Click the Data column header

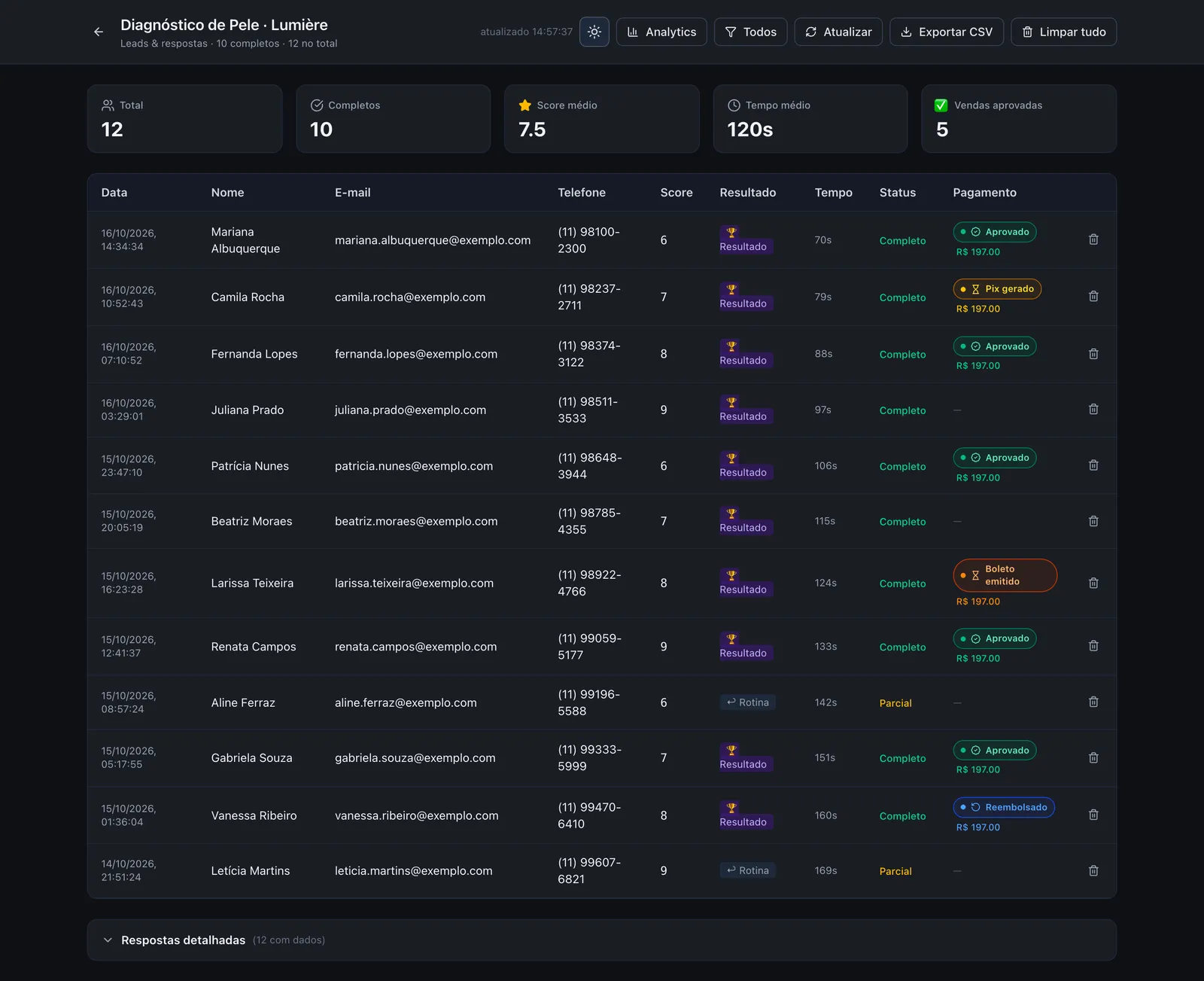pos(114,193)
